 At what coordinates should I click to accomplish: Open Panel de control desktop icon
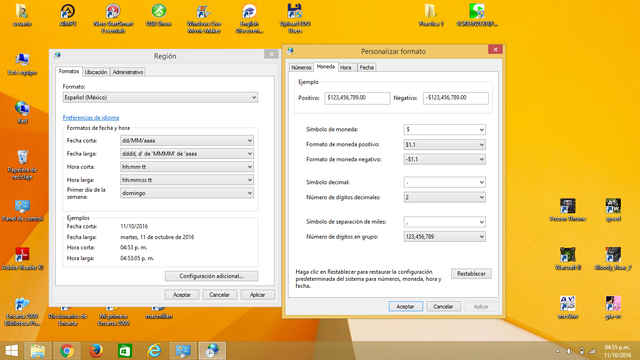coord(22,210)
